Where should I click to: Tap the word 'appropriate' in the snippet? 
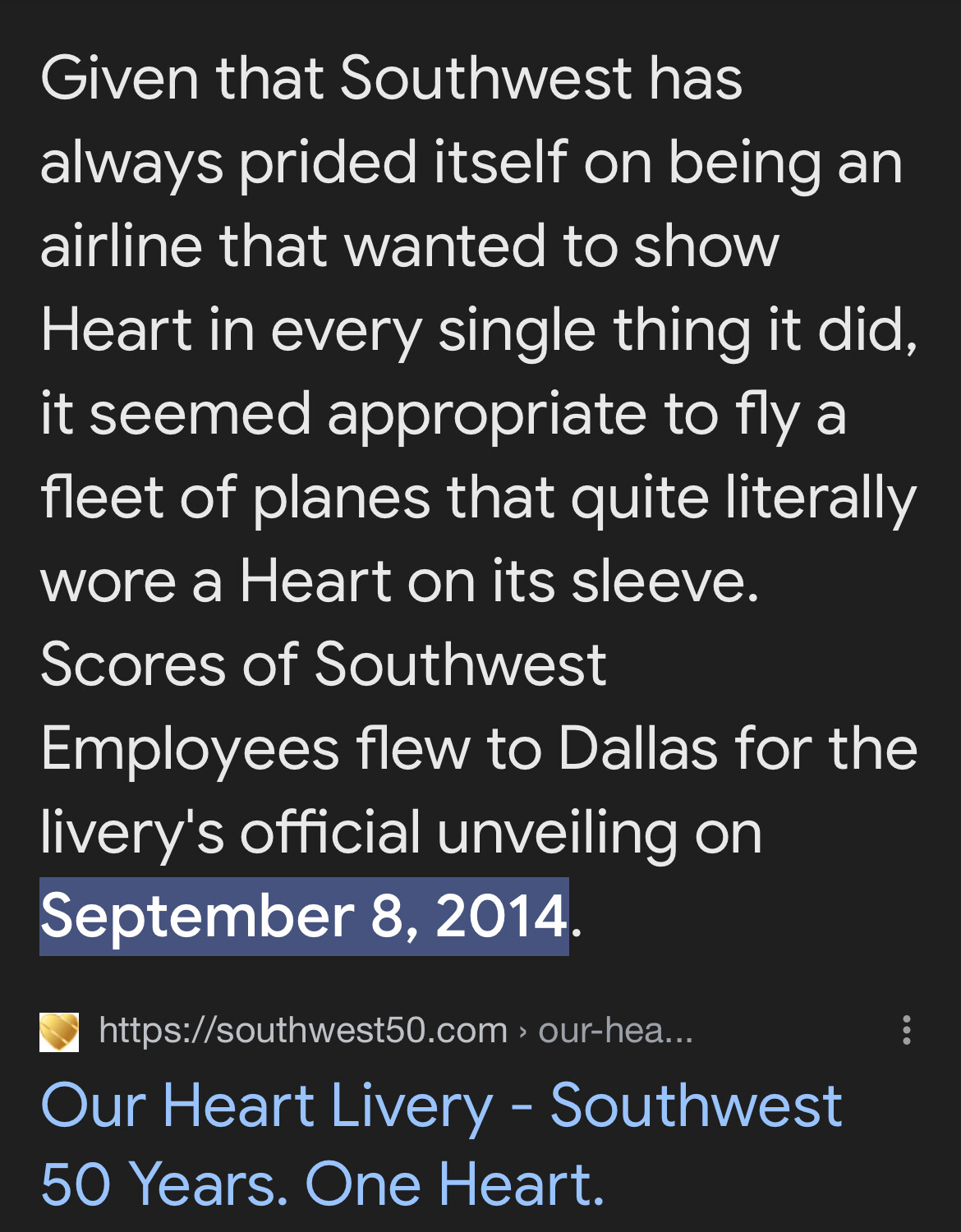click(487, 416)
